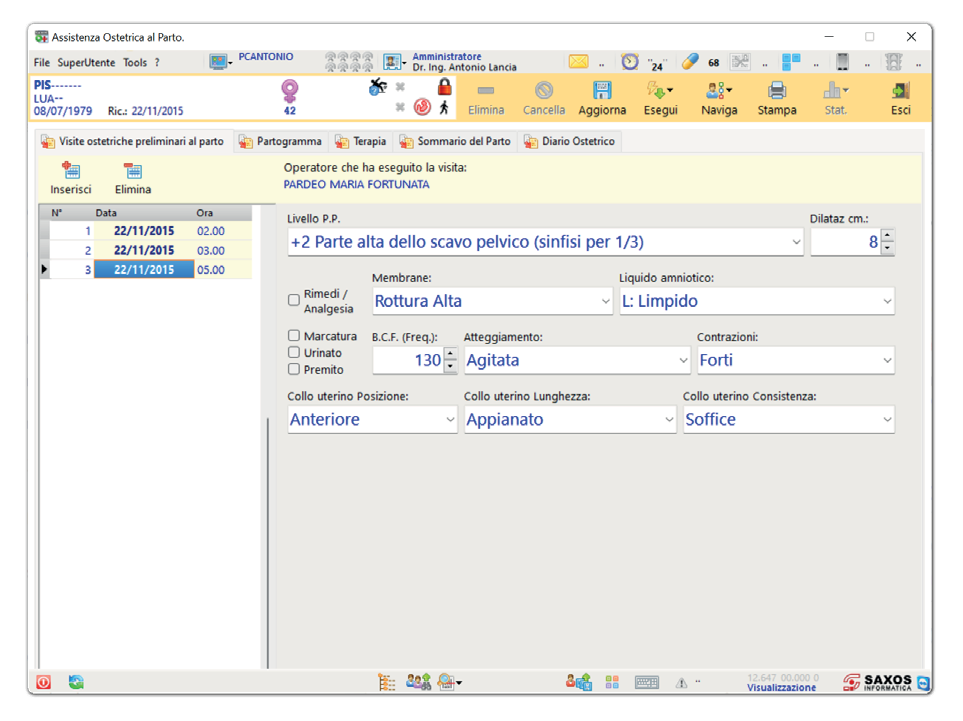Click the user transfer icon in status bar

tap(579, 682)
